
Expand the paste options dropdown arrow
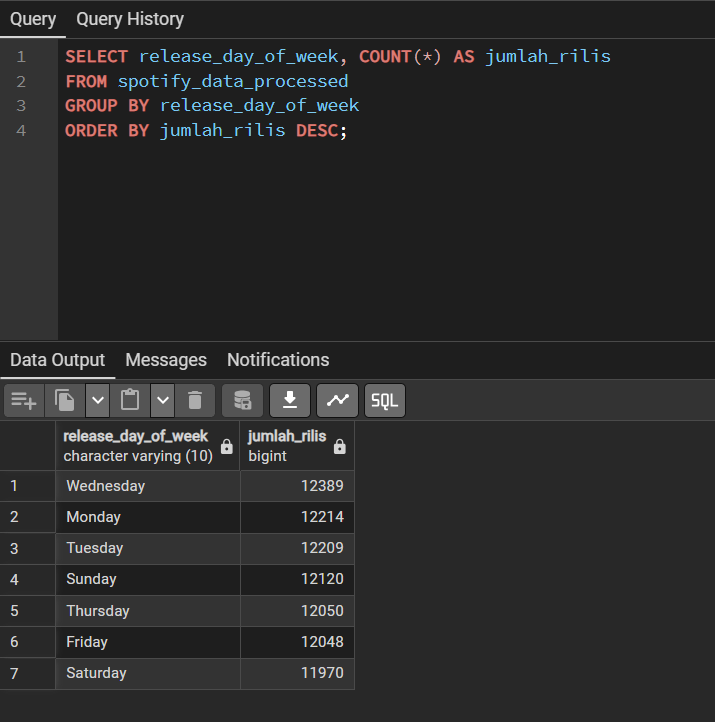pos(163,400)
